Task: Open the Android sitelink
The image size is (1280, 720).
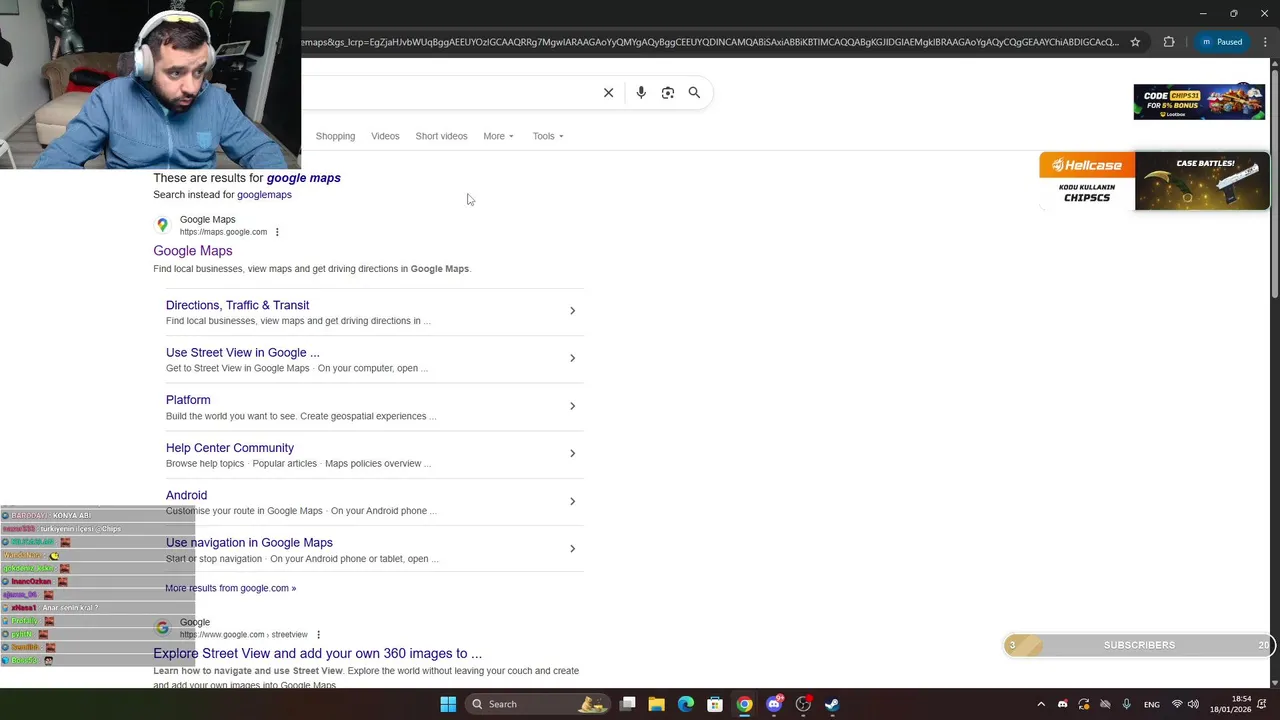Action: tap(186, 495)
